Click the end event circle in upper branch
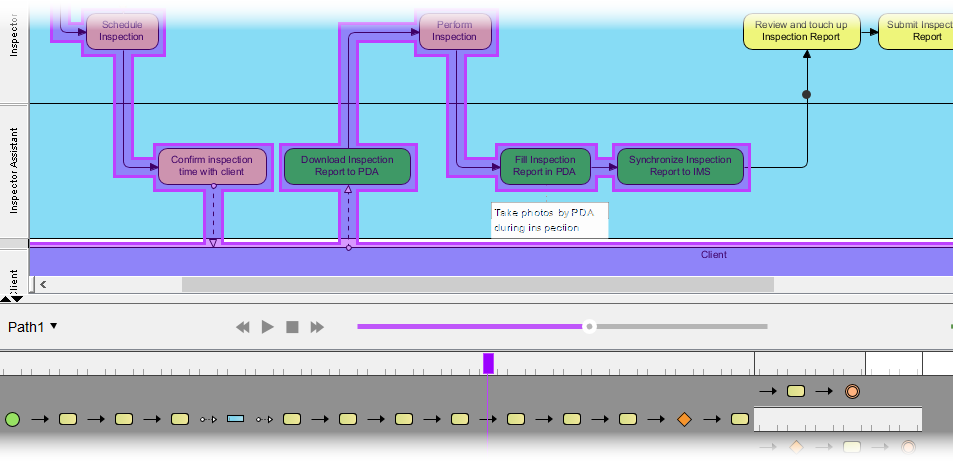953x462 pixels. click(852, 391)
